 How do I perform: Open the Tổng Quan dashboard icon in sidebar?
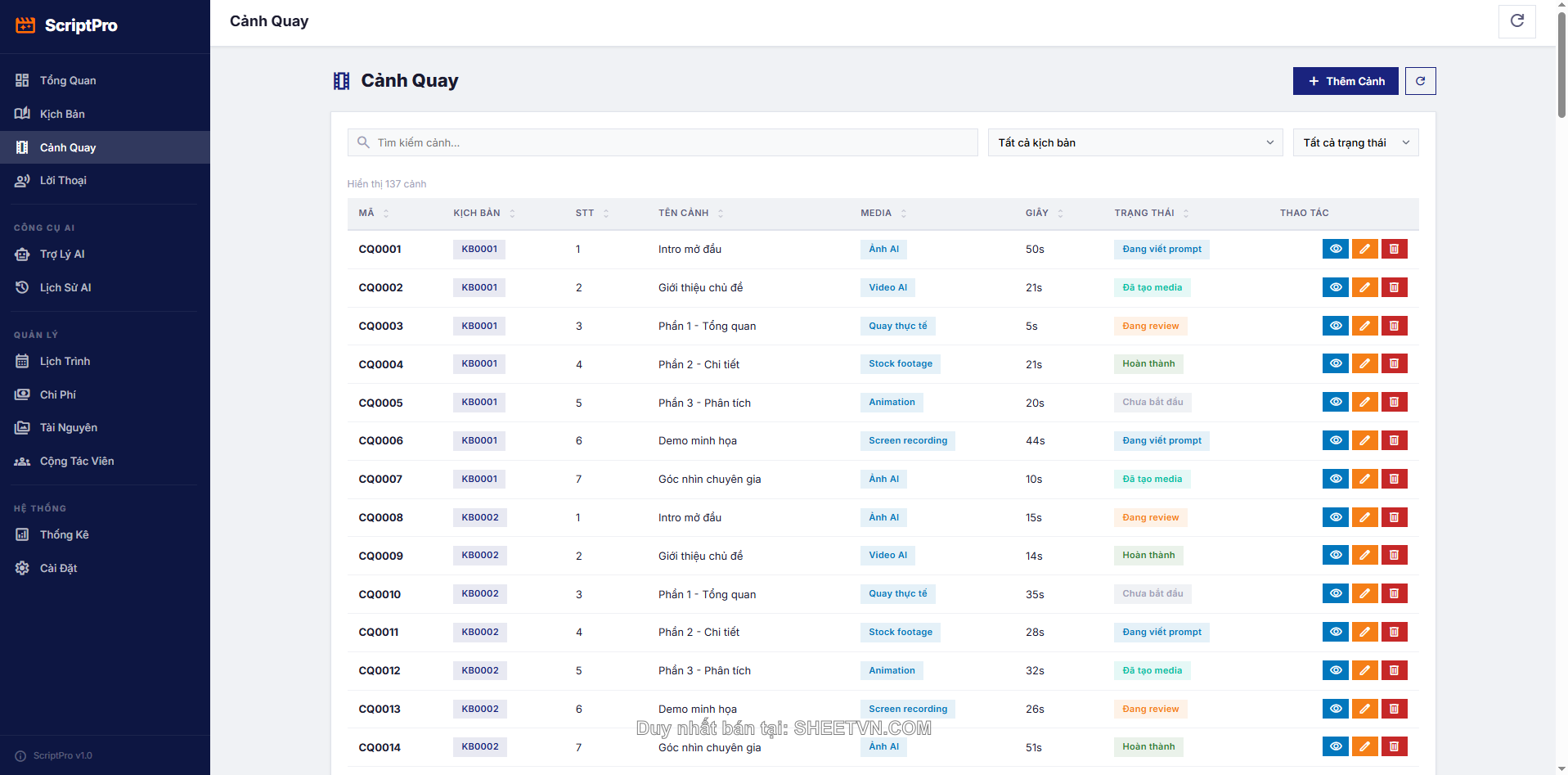coord(22,80)
